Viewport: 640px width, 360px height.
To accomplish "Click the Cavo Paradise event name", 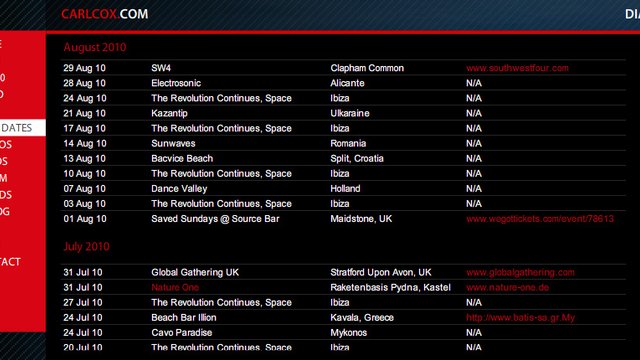I will pos(182,333).
